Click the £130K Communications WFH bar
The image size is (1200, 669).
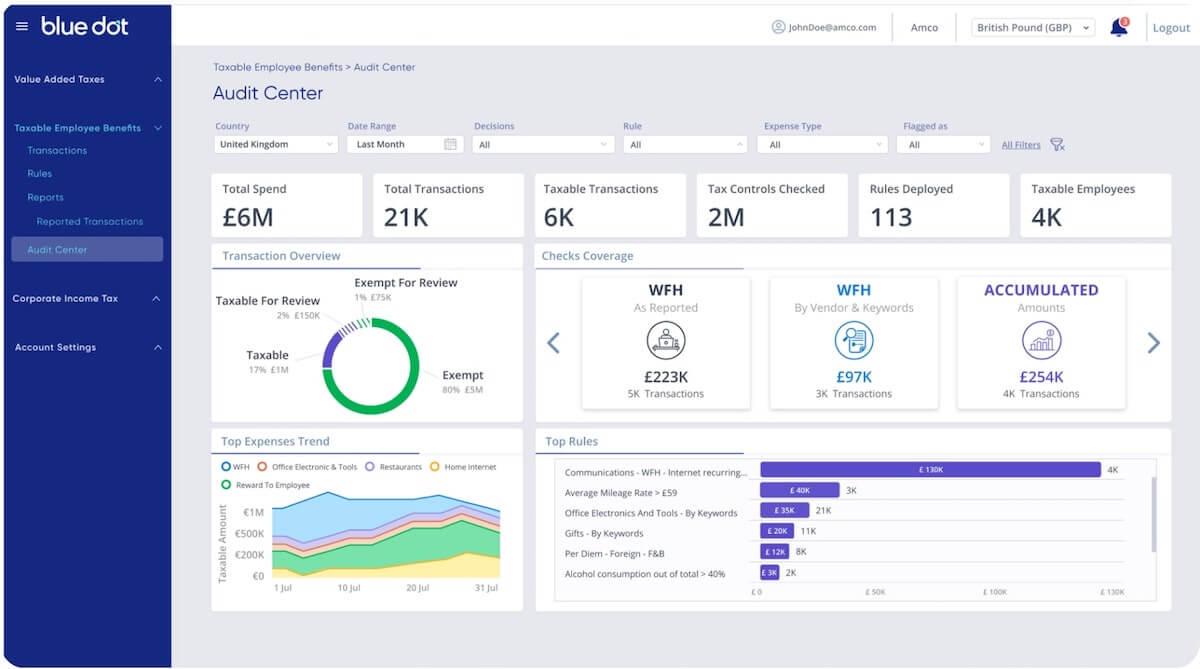click(930, 469)
